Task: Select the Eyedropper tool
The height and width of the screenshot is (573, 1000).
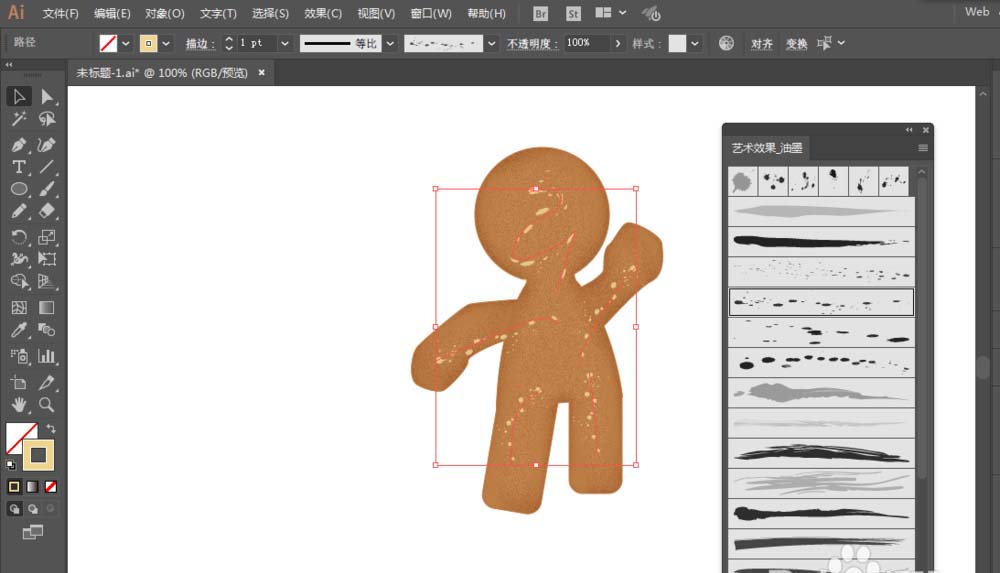Action: pos(18,330)
